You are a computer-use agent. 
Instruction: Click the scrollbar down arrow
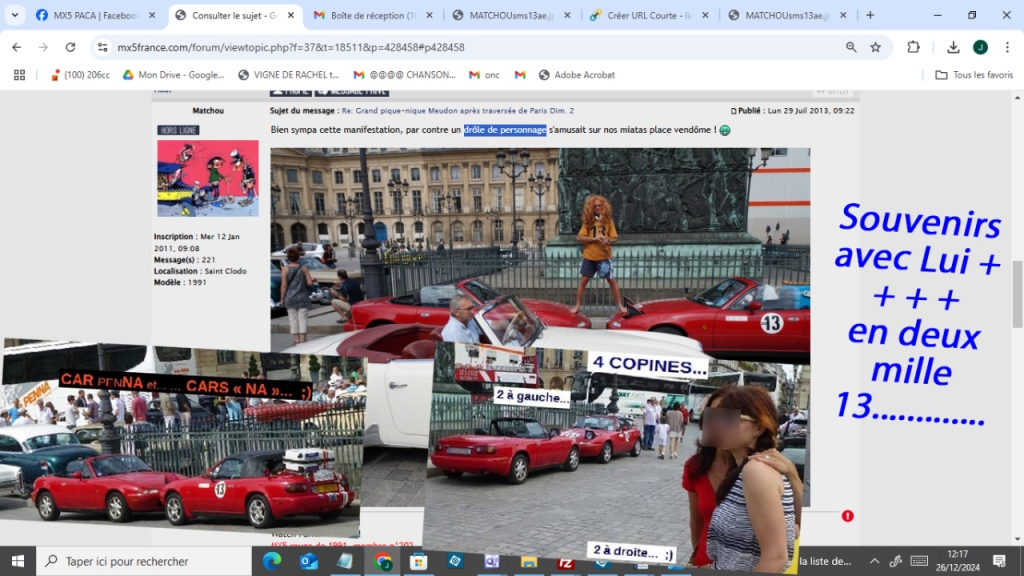(x=1017, y=540)
